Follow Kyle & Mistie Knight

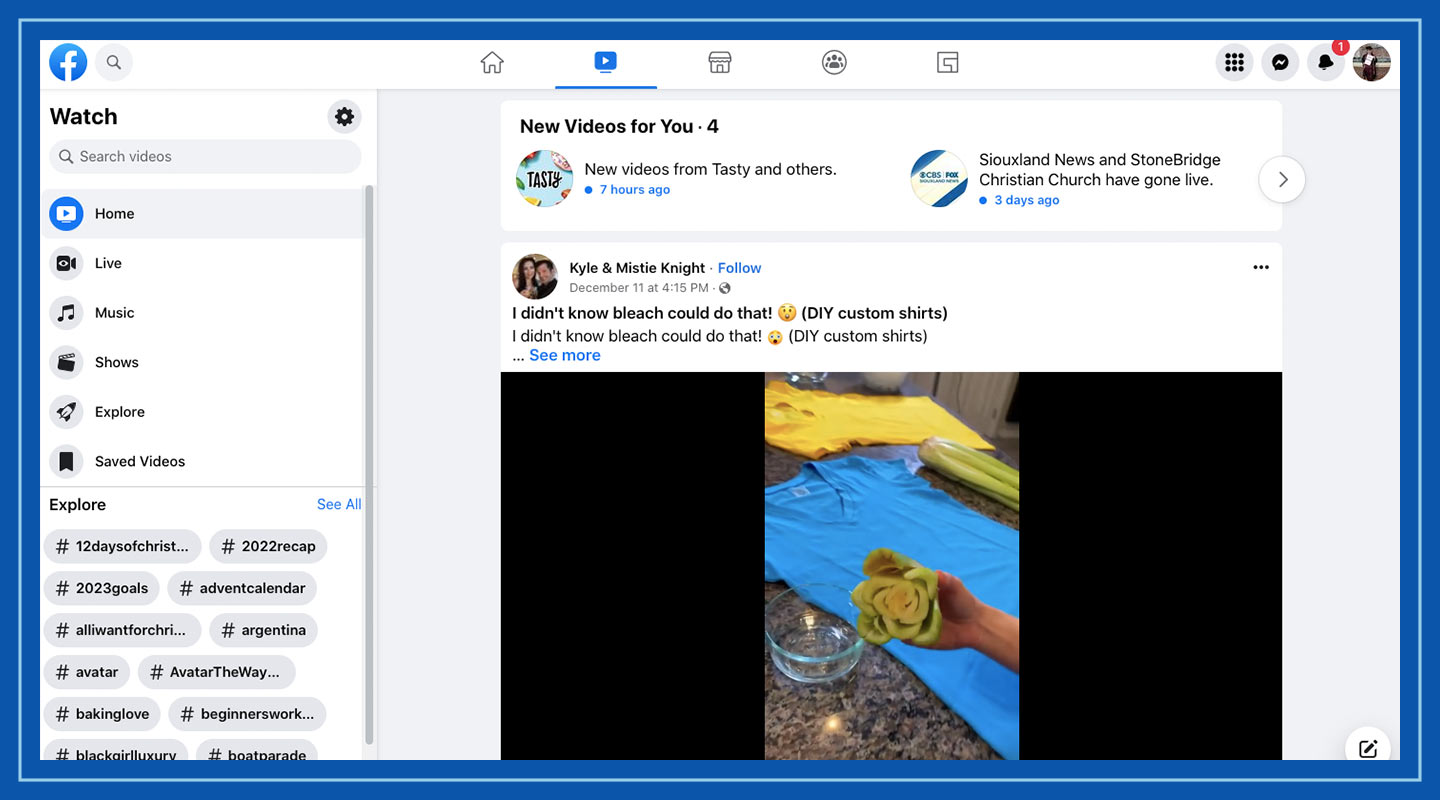[x=739, y=267]
